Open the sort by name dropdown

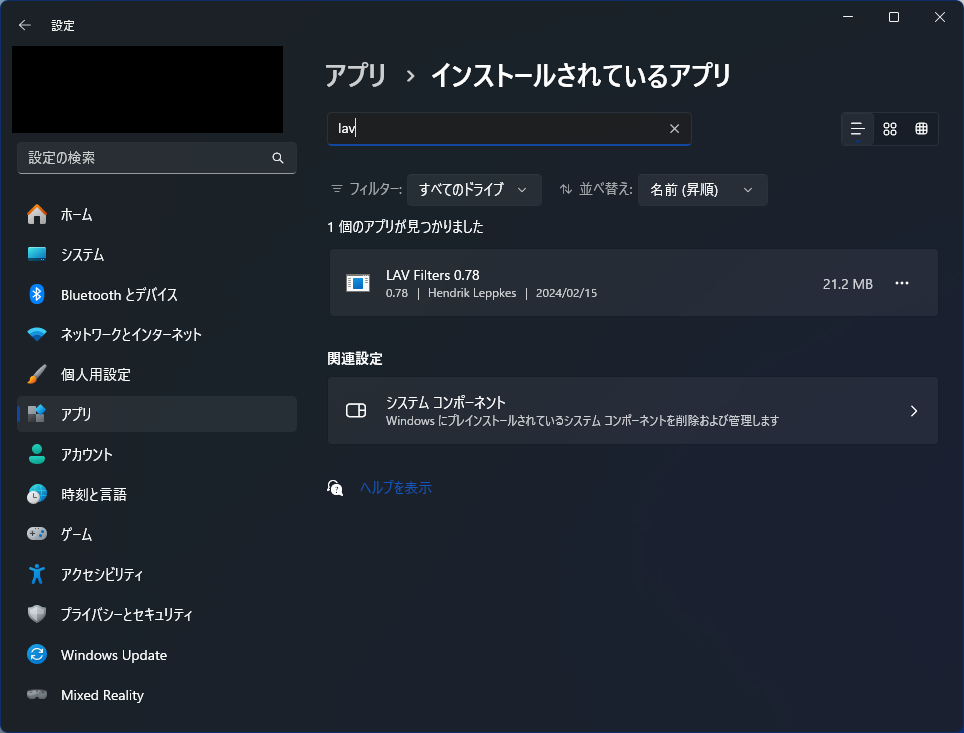[x=703, y=190]
